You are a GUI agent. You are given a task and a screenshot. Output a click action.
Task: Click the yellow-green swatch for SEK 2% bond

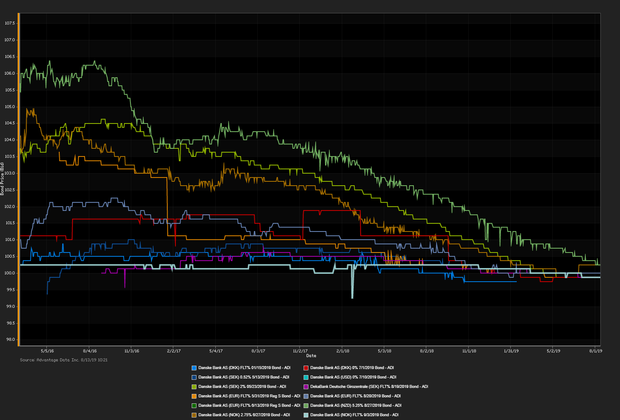(194, 387)
